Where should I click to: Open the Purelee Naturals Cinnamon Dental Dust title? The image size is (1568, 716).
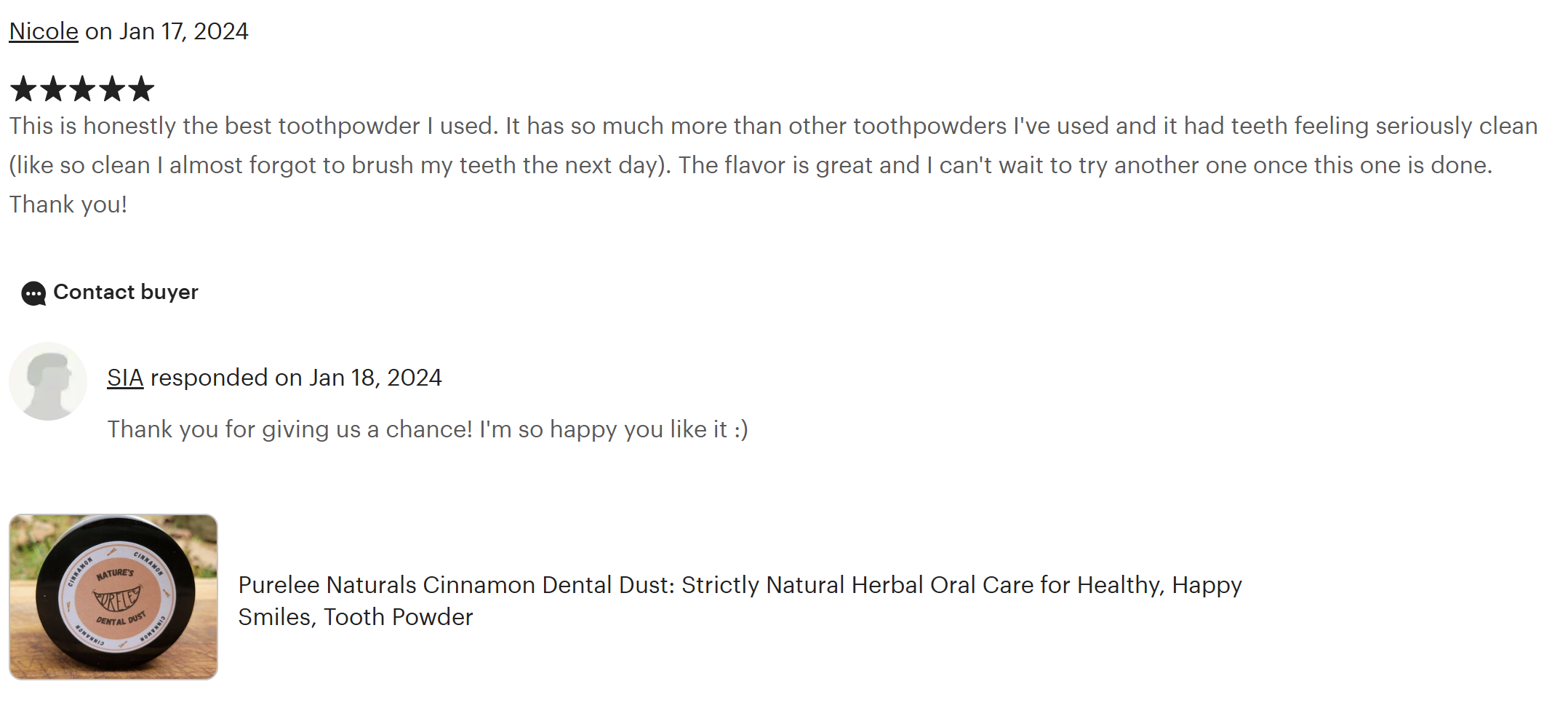[x=740, y=585]
